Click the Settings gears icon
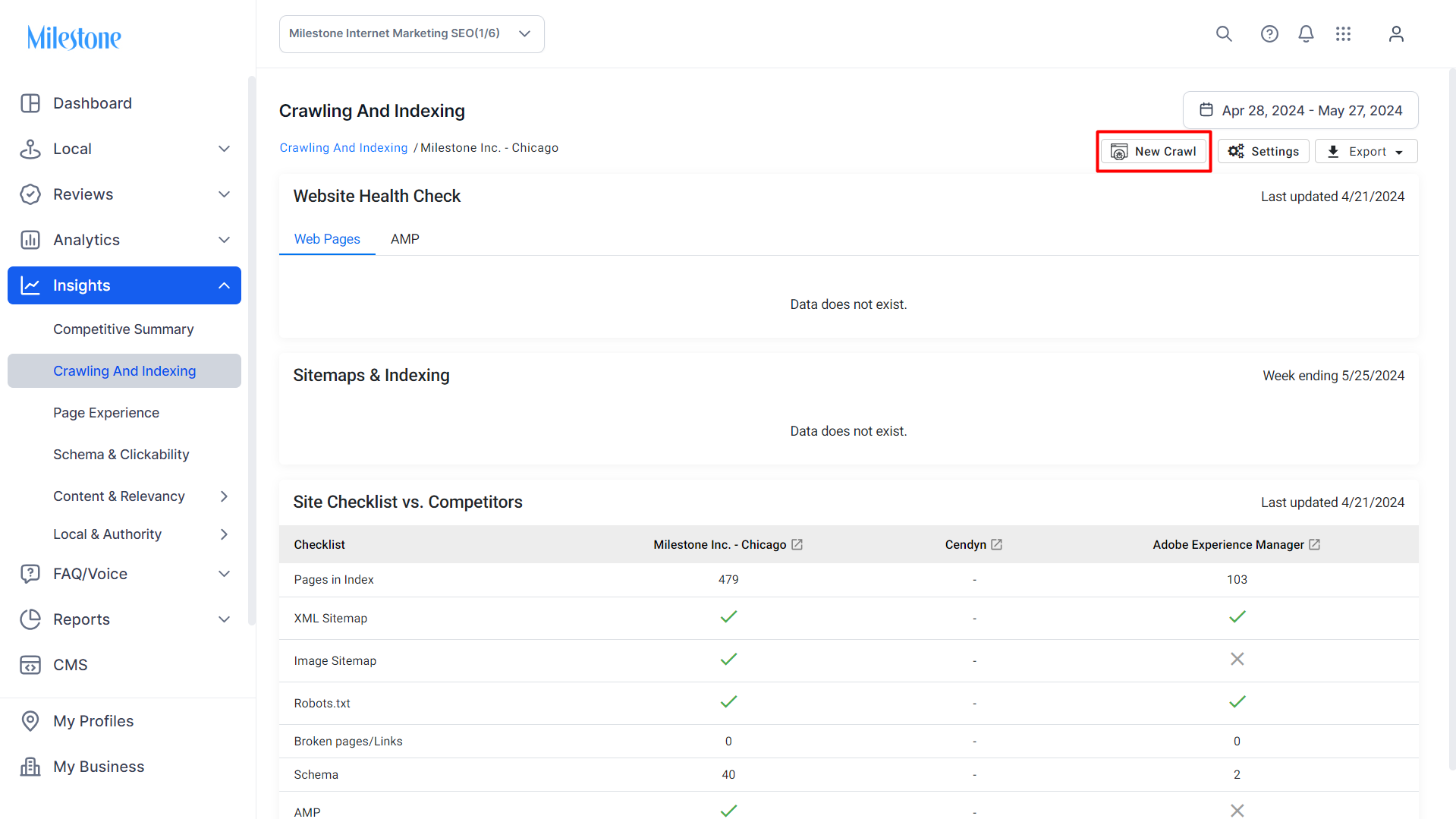 click(1236, 151)
